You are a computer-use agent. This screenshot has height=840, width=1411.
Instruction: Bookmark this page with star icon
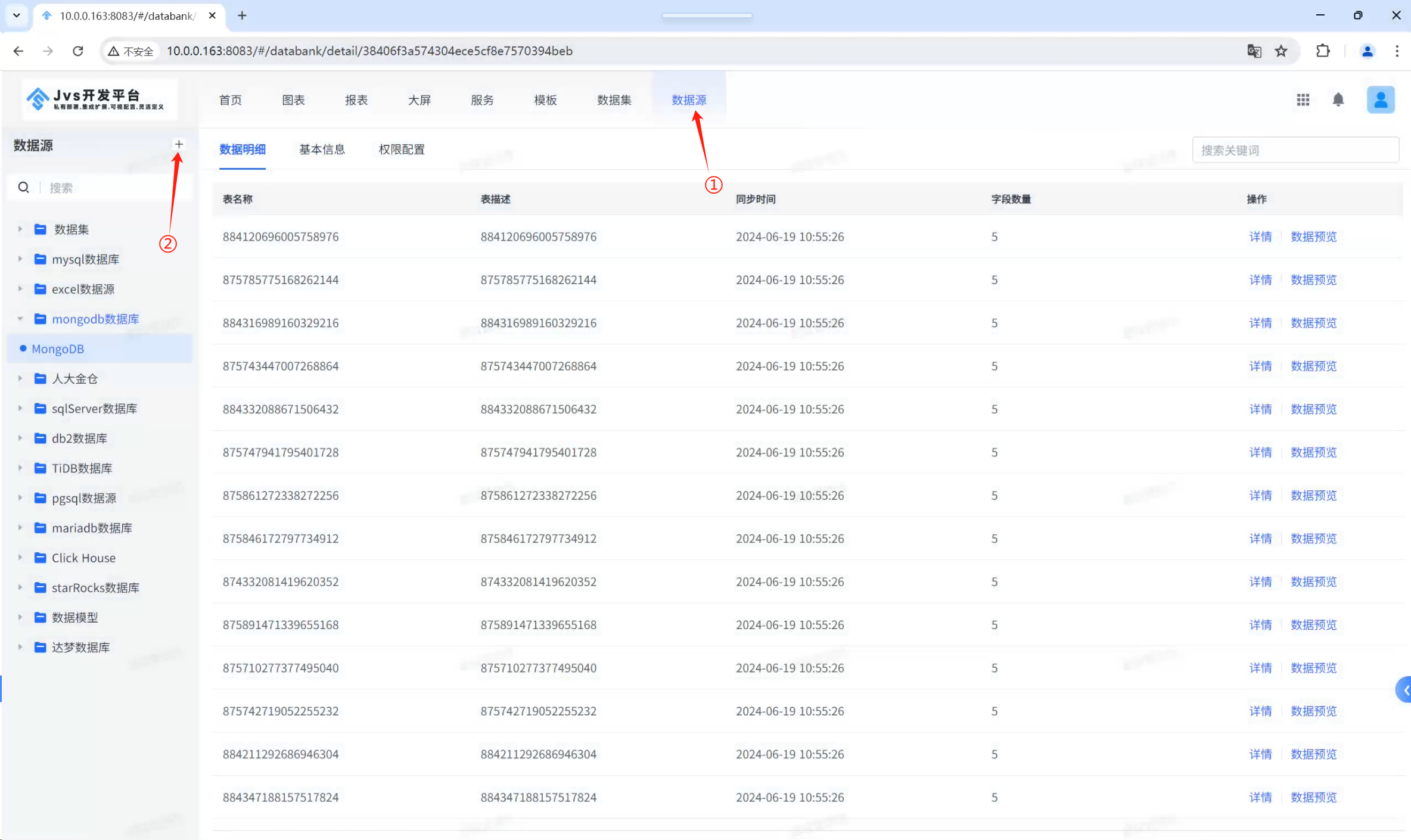(x=1281, y=51)
